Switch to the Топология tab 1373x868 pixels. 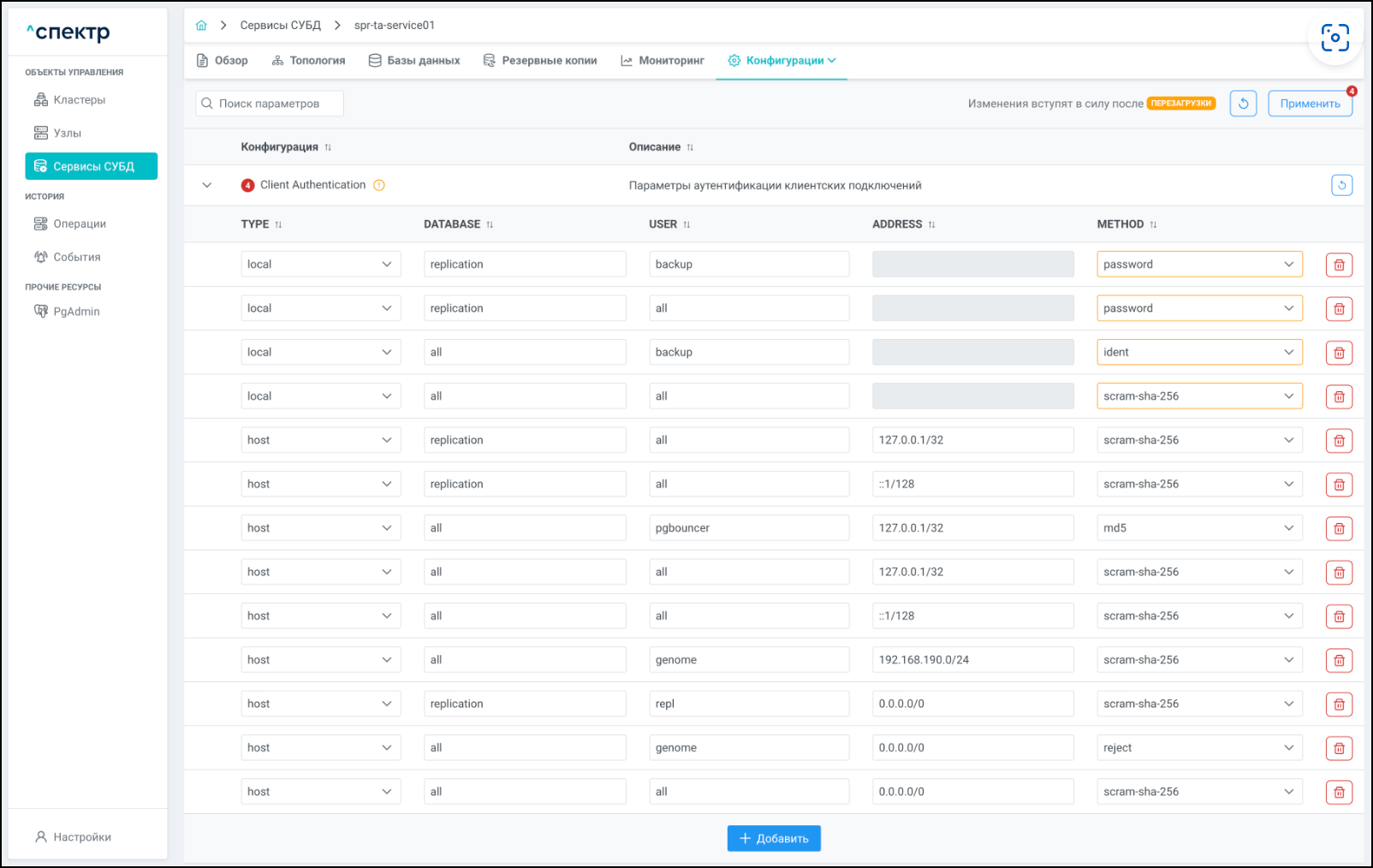pyautogui.click(x=308, y=61)
